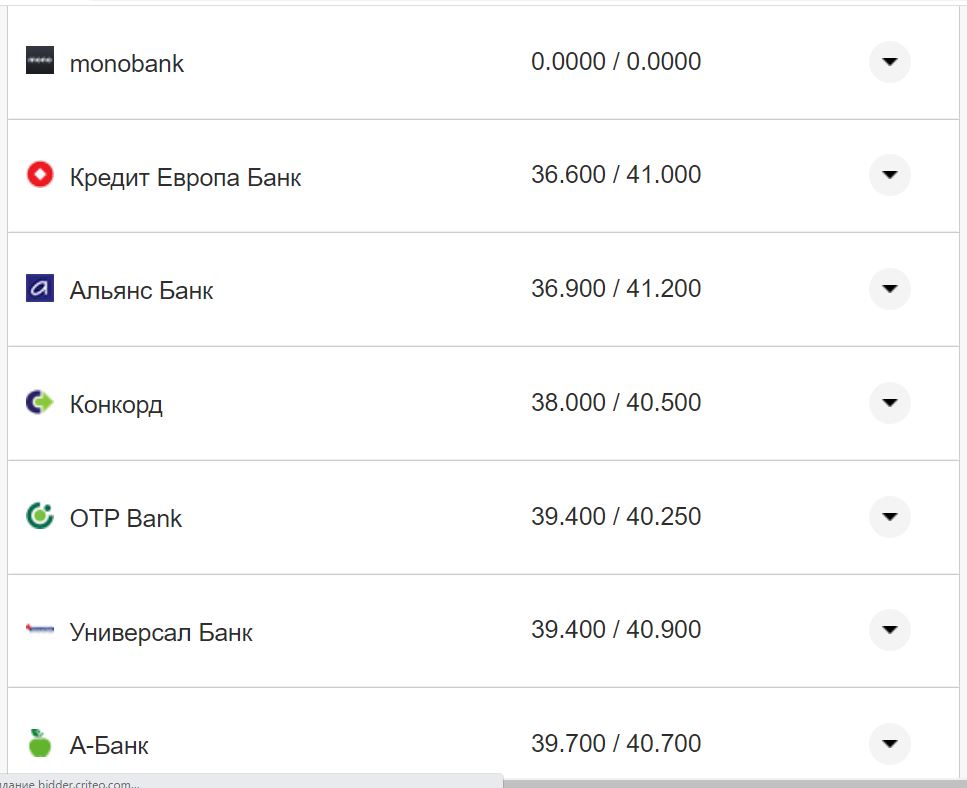Expand the monobank rate details
The height and width of the screenshot is (788, 967).
pos(889,62)
